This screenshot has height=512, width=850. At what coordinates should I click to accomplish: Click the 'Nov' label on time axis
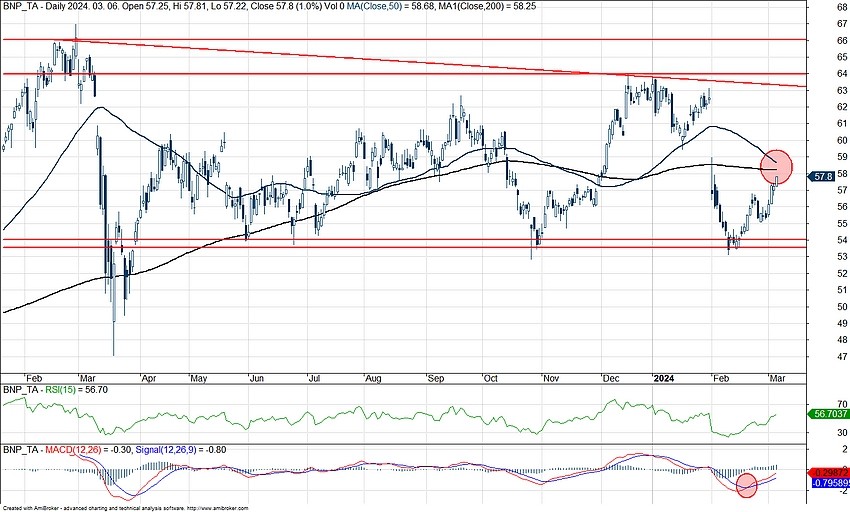point(550,379)
